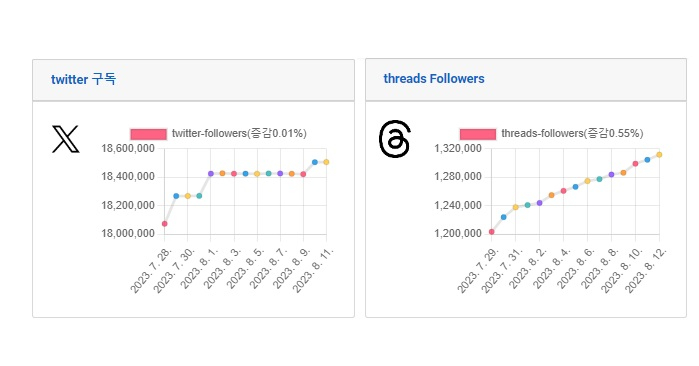Screen dimensions: 699x366
Task: Select the blue Twitter data point at 2023. 8. 10.
Action: [x=315, y=162]
